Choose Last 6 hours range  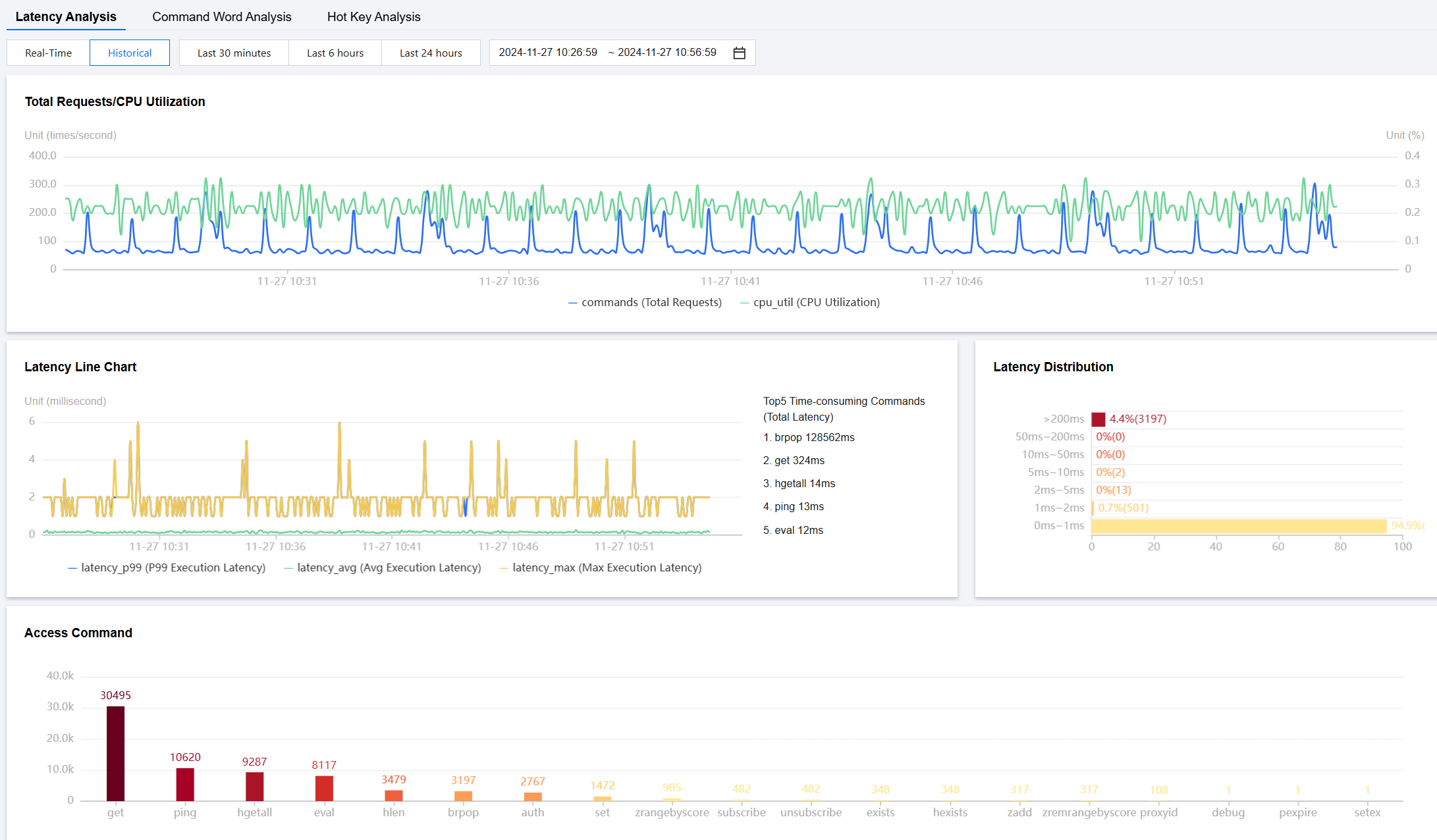335,53
